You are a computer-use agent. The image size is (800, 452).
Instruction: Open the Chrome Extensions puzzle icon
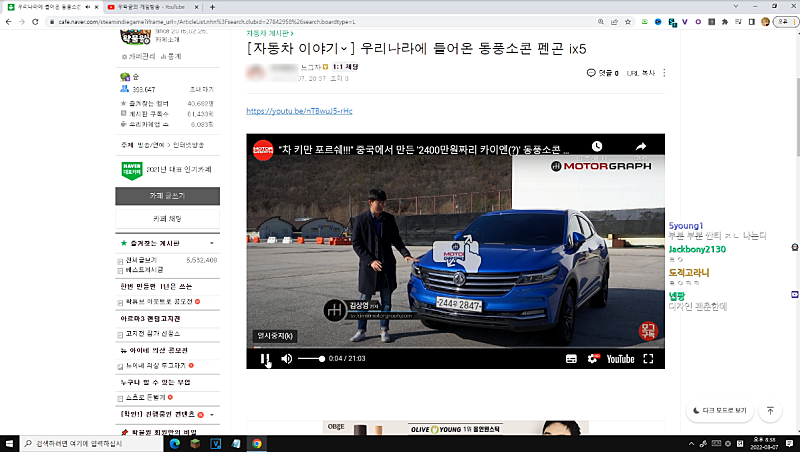tap(725, 22)
